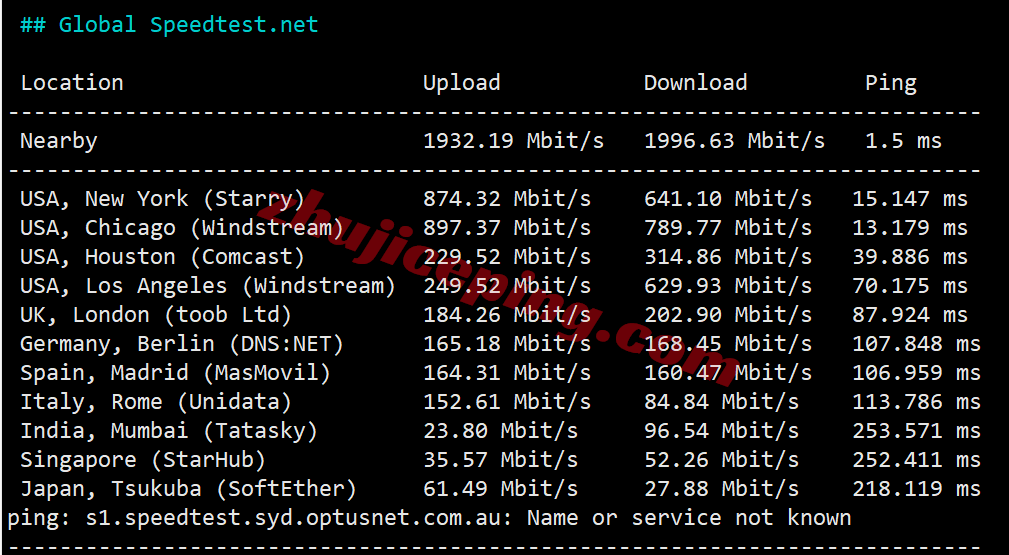Image resolution: width=1009 pixels, height=555 pixels.
Task: Click the "USA, Los Angeles (Windstream)" entry
Action: pyautogui.click(x=208, y=286)
